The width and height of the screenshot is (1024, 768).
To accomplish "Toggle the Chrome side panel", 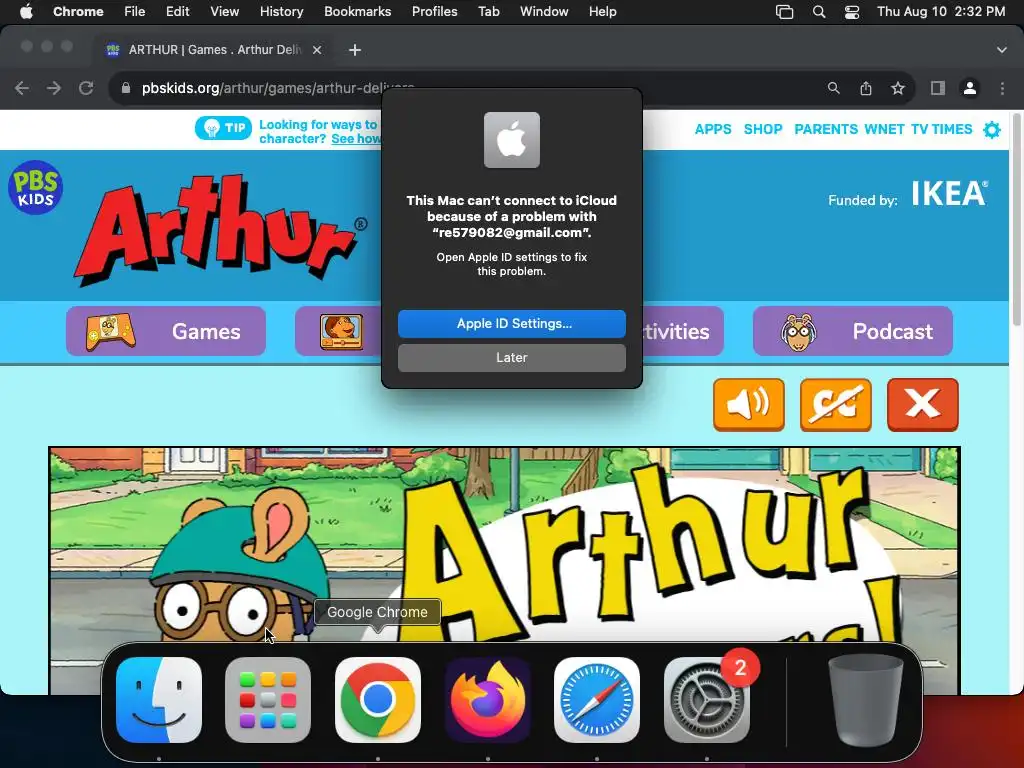I will pos(938,88).
